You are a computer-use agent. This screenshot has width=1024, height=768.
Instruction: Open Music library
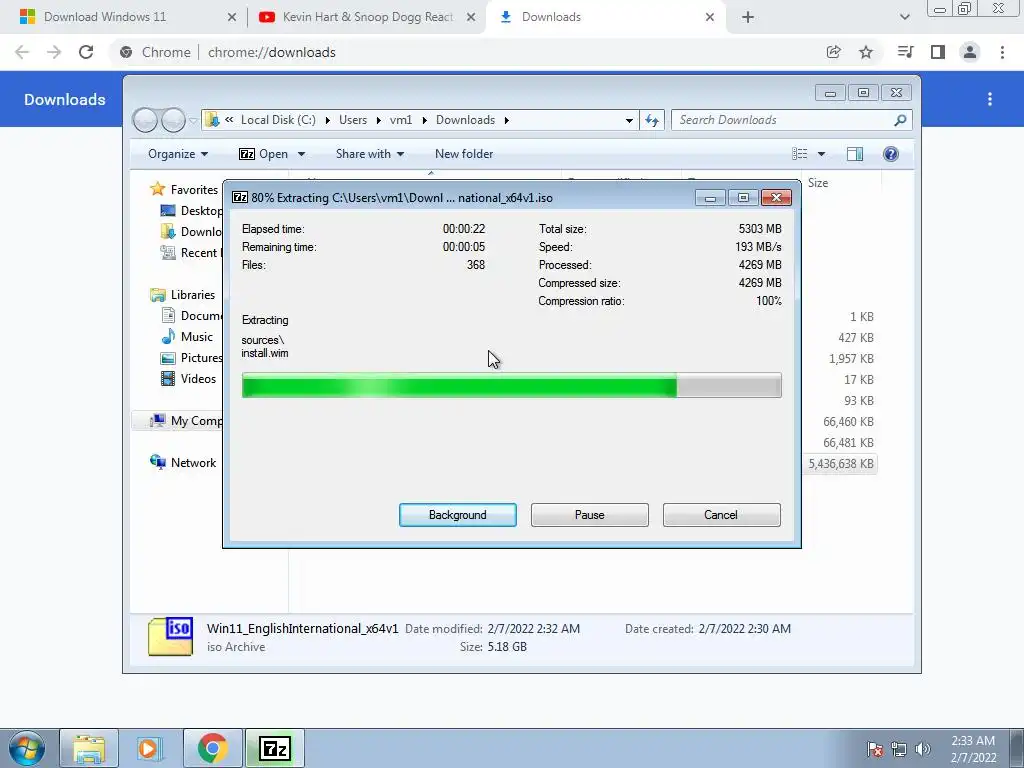coord(187,336)
